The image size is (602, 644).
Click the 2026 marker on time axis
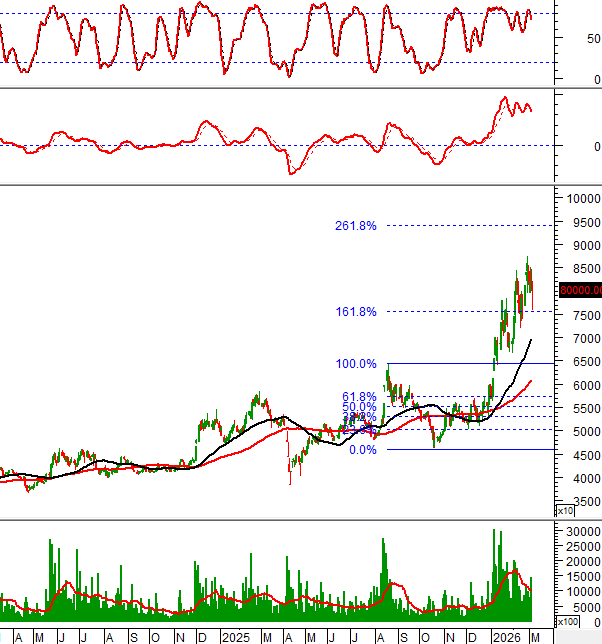(x=507, y=637)
